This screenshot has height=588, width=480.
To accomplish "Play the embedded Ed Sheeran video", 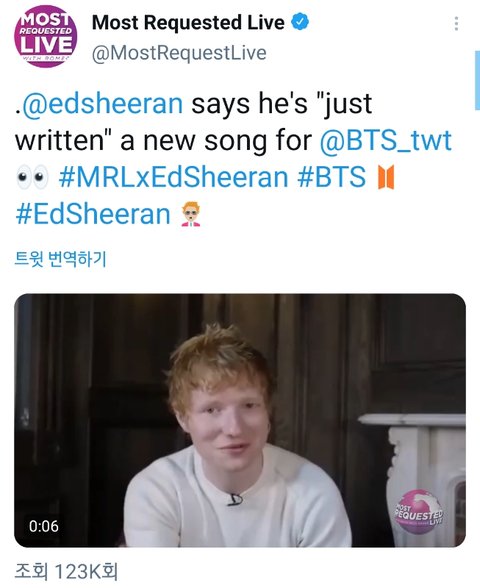I will 240,420.
